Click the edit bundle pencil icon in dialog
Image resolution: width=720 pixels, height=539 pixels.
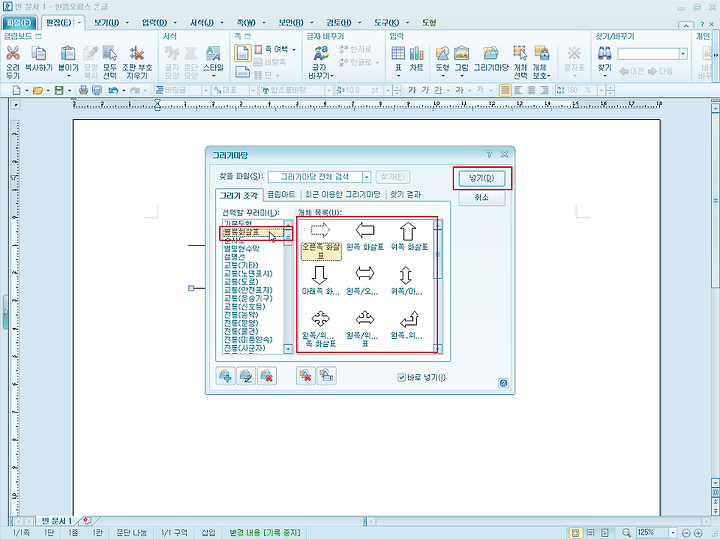[246, 376]
